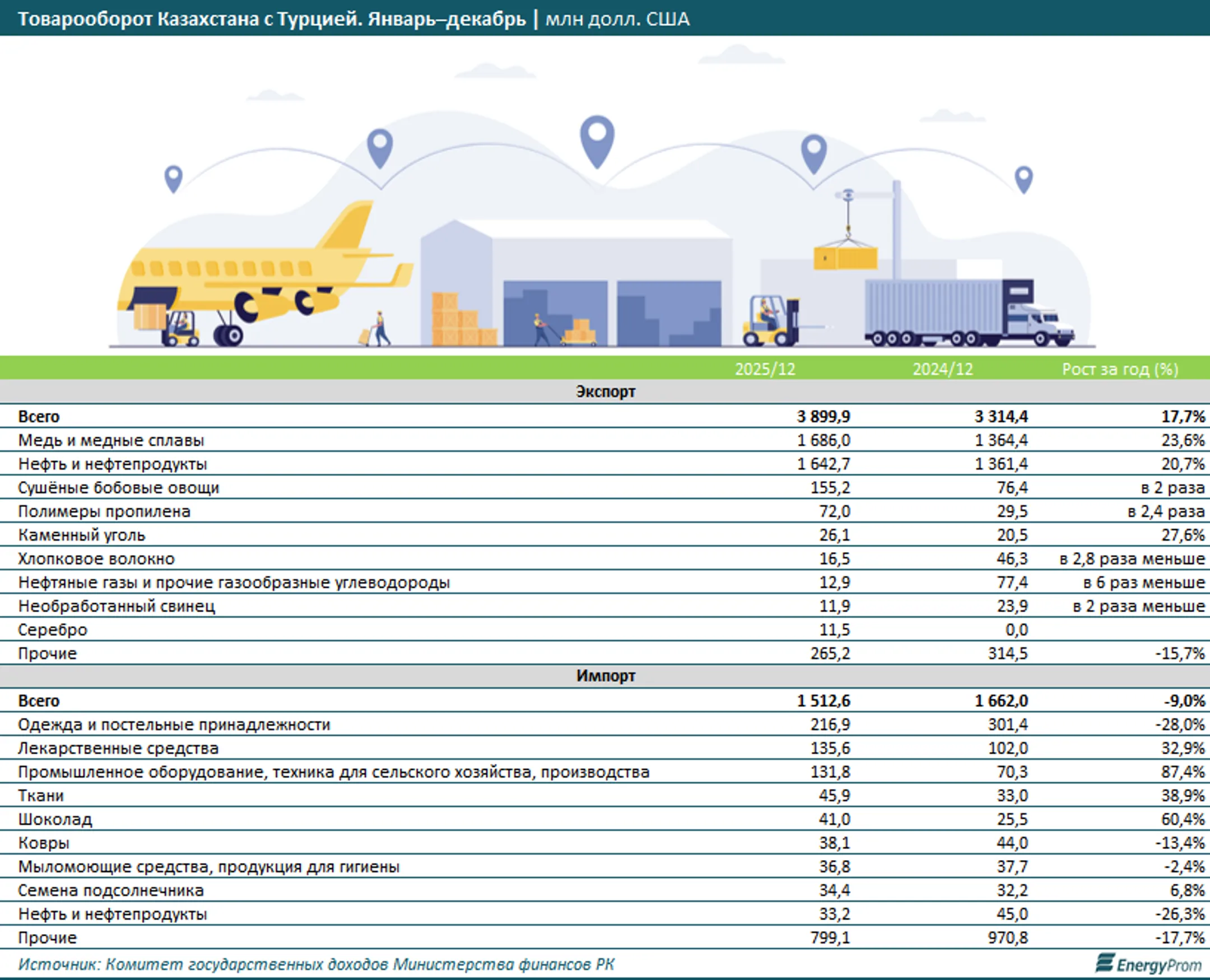Click the EnergyProm logo
This screenshot has width=1210, height=980.
[x=1148, y=964]
